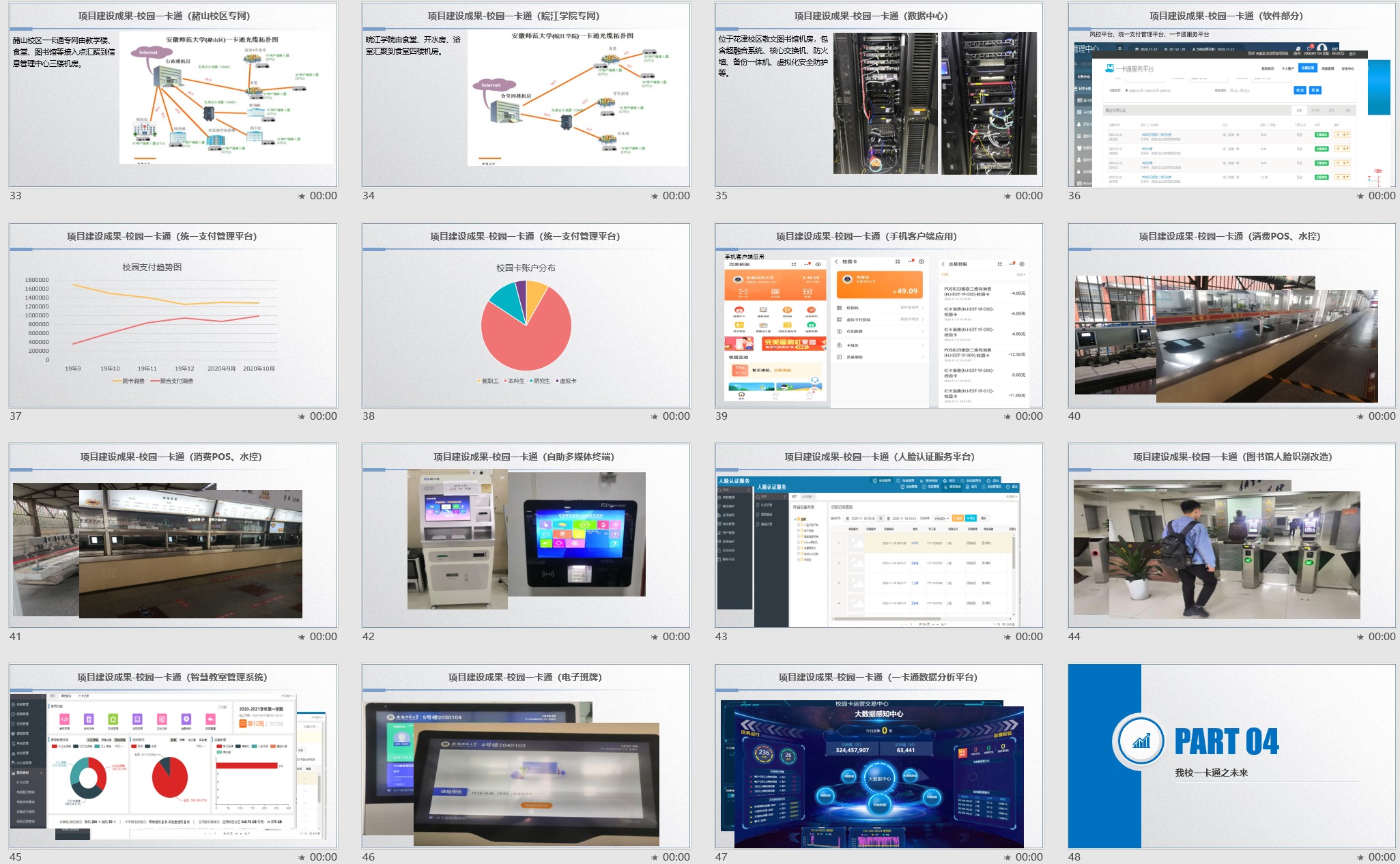Click the transition star icon under slide 48
The image size is (1400, 864).
1360,857
